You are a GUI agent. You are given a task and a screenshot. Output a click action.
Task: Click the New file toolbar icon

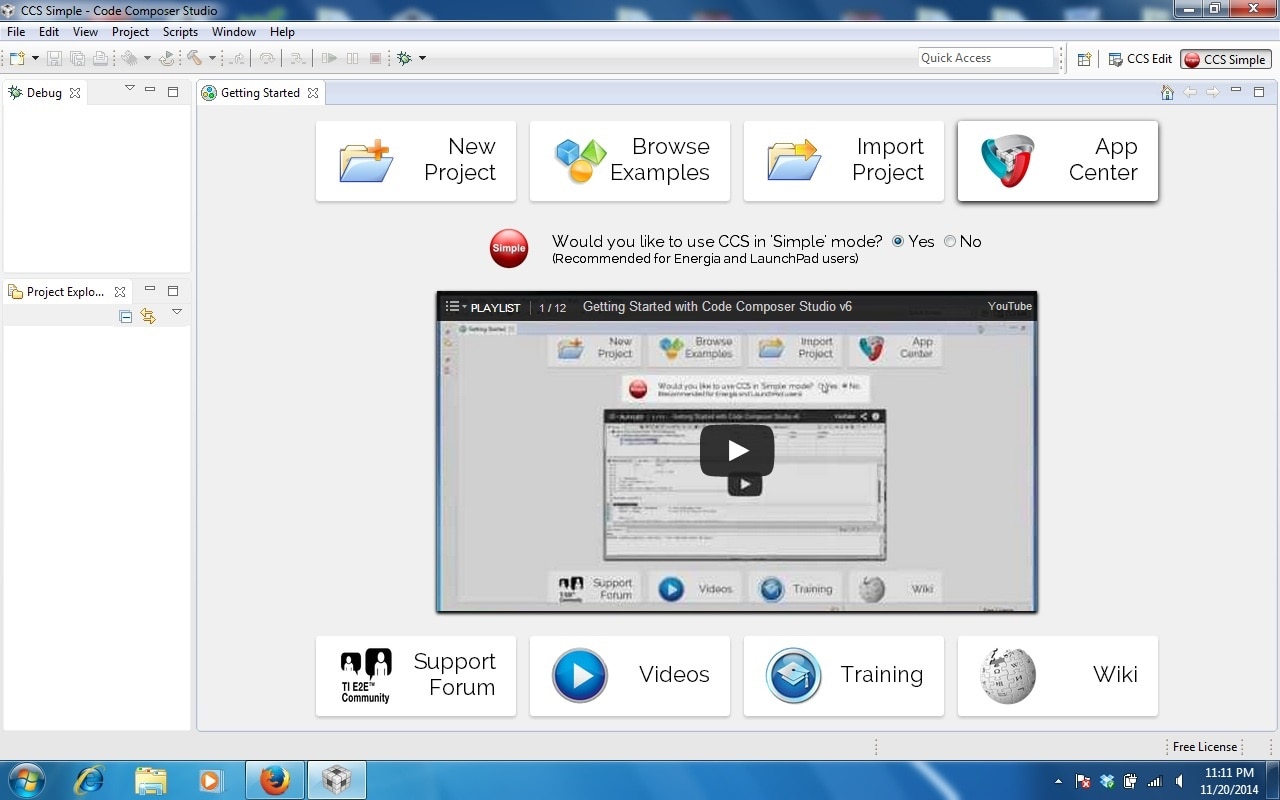17,58
